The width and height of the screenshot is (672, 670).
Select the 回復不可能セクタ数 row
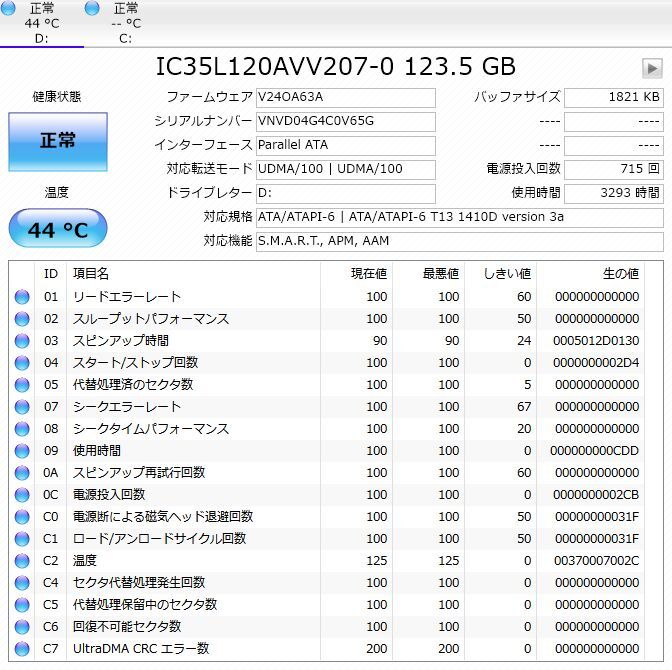tap(327, 627)
